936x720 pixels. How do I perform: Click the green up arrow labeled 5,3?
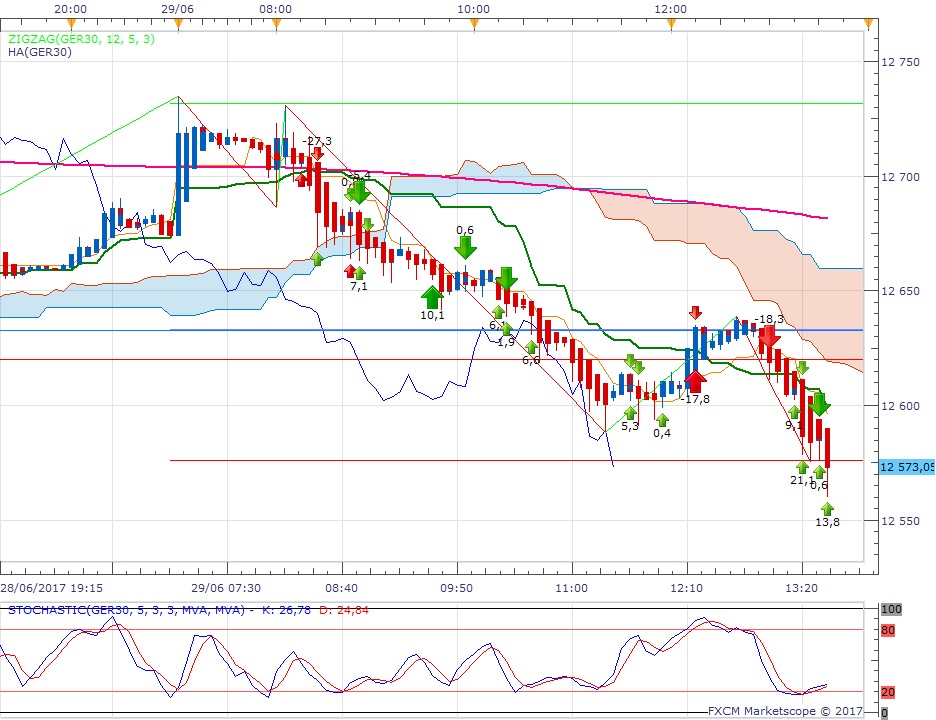coord(630,413)
